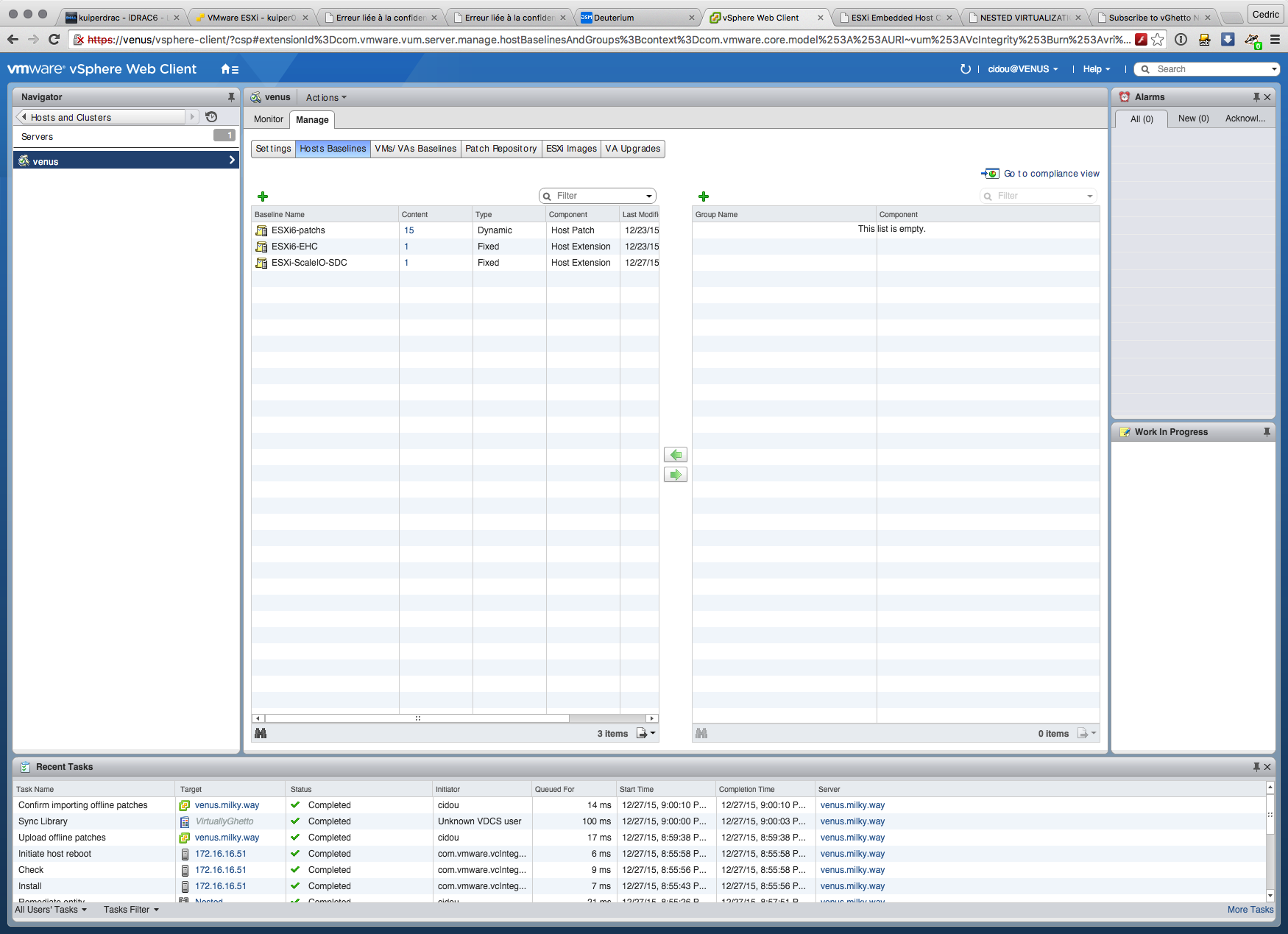Click the Navigator history icon
The width and height of the screenshot is (1288, 934).
click(211, 117)
